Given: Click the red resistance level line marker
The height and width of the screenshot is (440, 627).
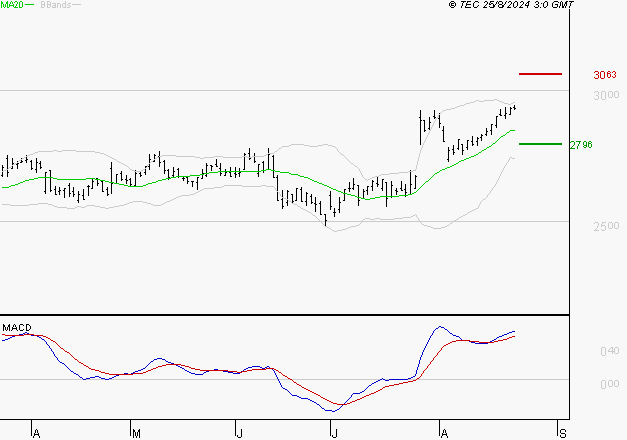Looking at the screenshot, I should [x=540, y=74].
